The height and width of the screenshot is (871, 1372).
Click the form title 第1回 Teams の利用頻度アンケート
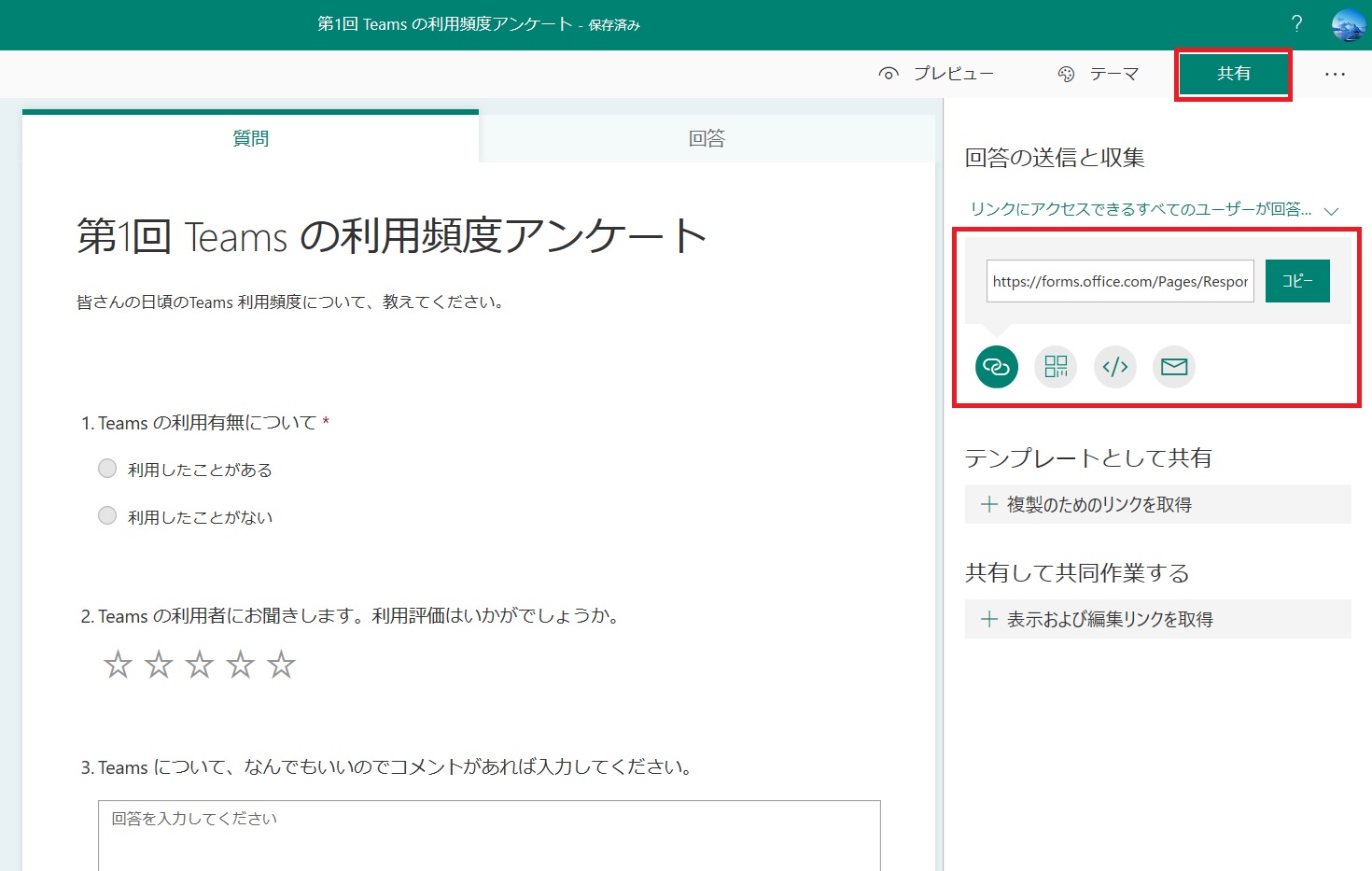(392, 236)
